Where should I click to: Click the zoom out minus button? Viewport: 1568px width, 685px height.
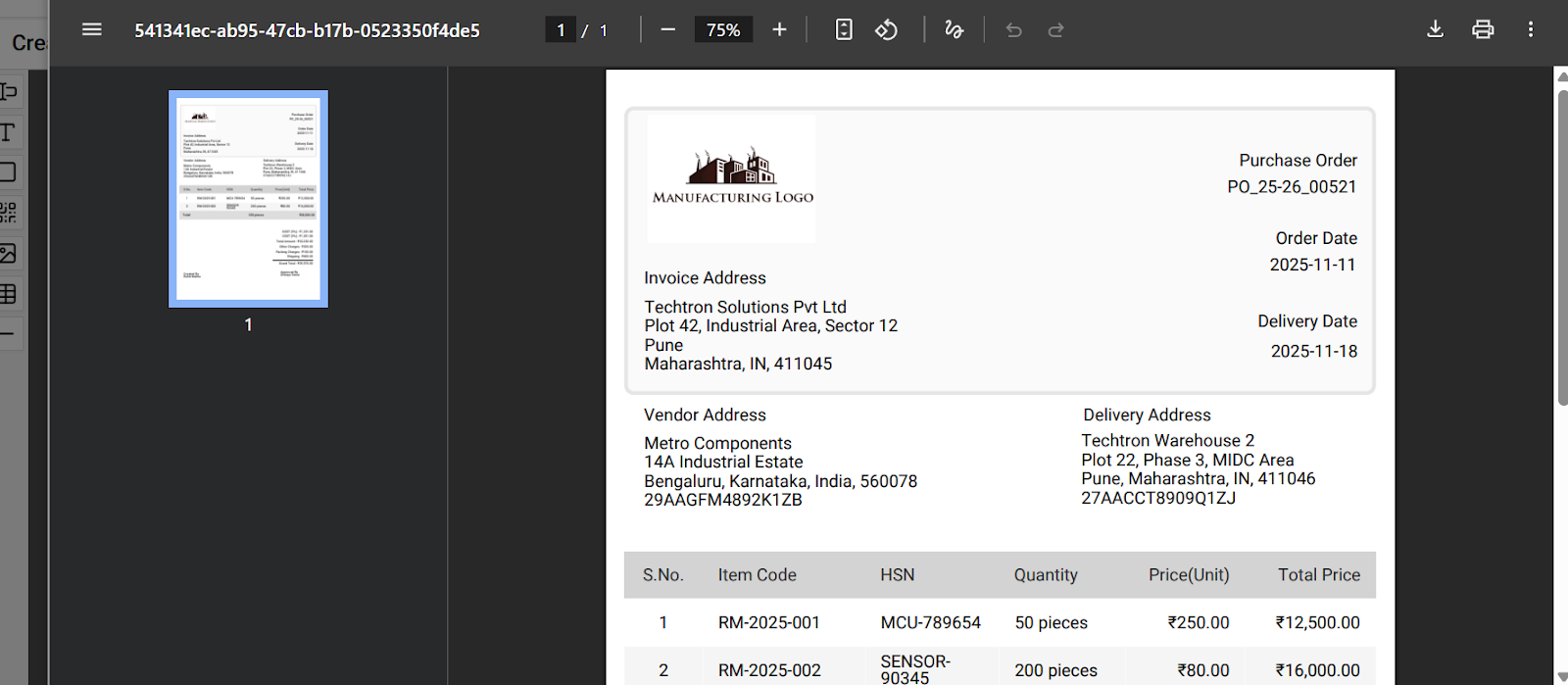click(x=668, y=29)
